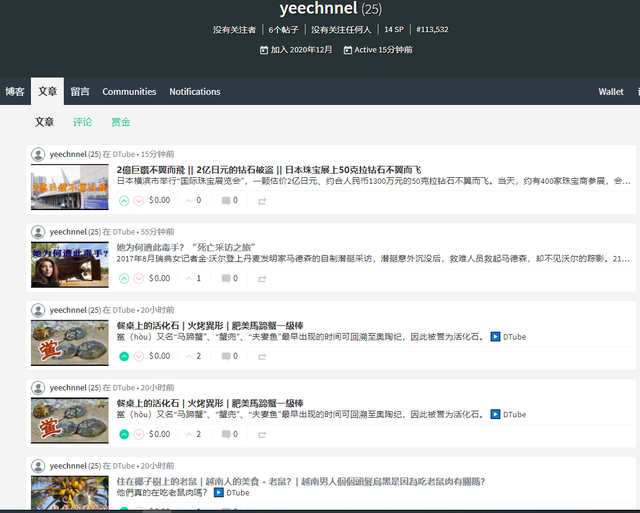This screenshot has height=513, width=640.
Task: Open the 住在椰子樹上的老鼠 post title
Action: (301, 482)
